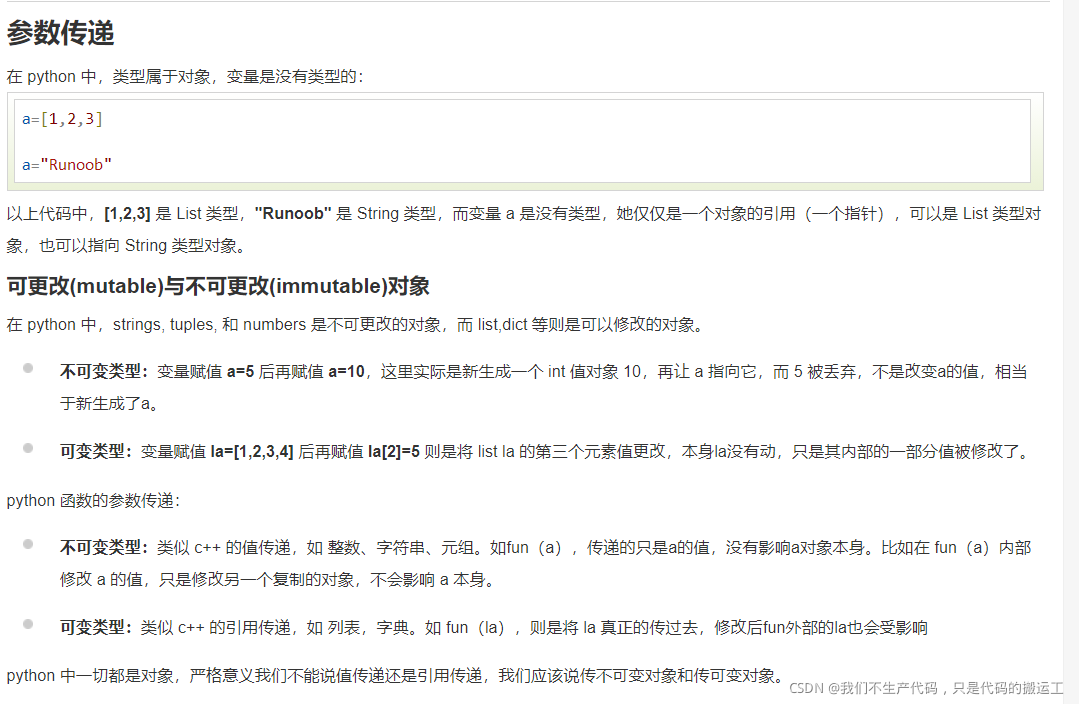Click 可变类型 label before 变量赋值 la=[1,2,3,4]
This screenshot has height=704, width=1079.
pos(96,451)
